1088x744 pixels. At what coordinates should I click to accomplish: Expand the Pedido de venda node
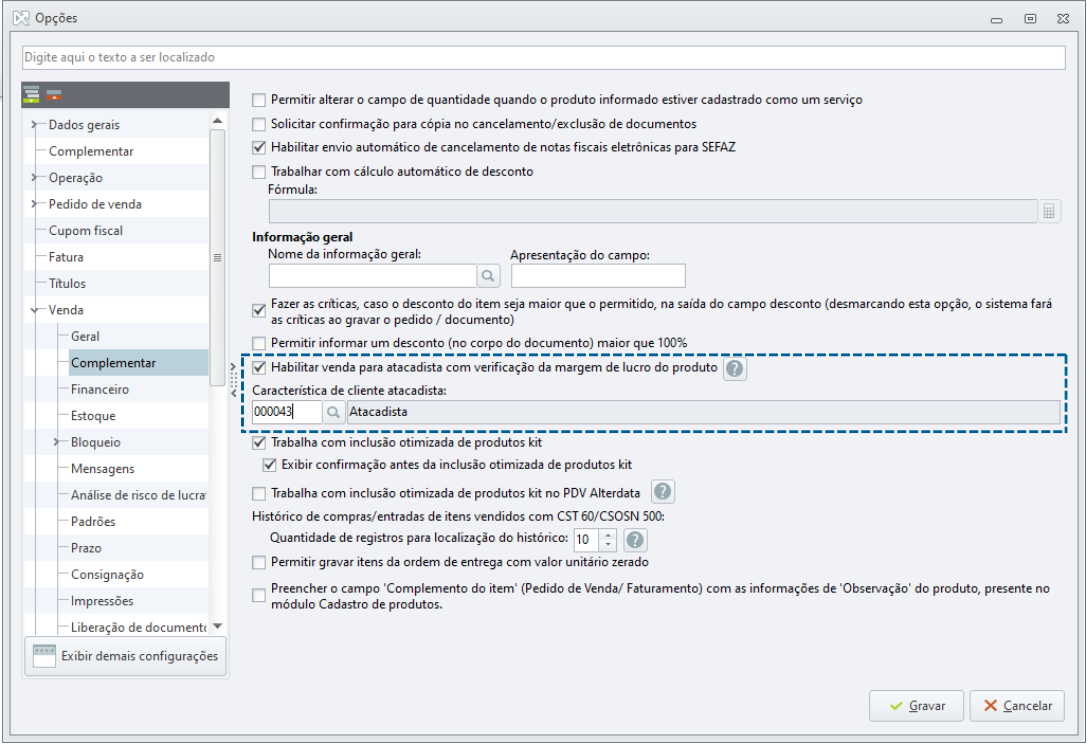34,204
